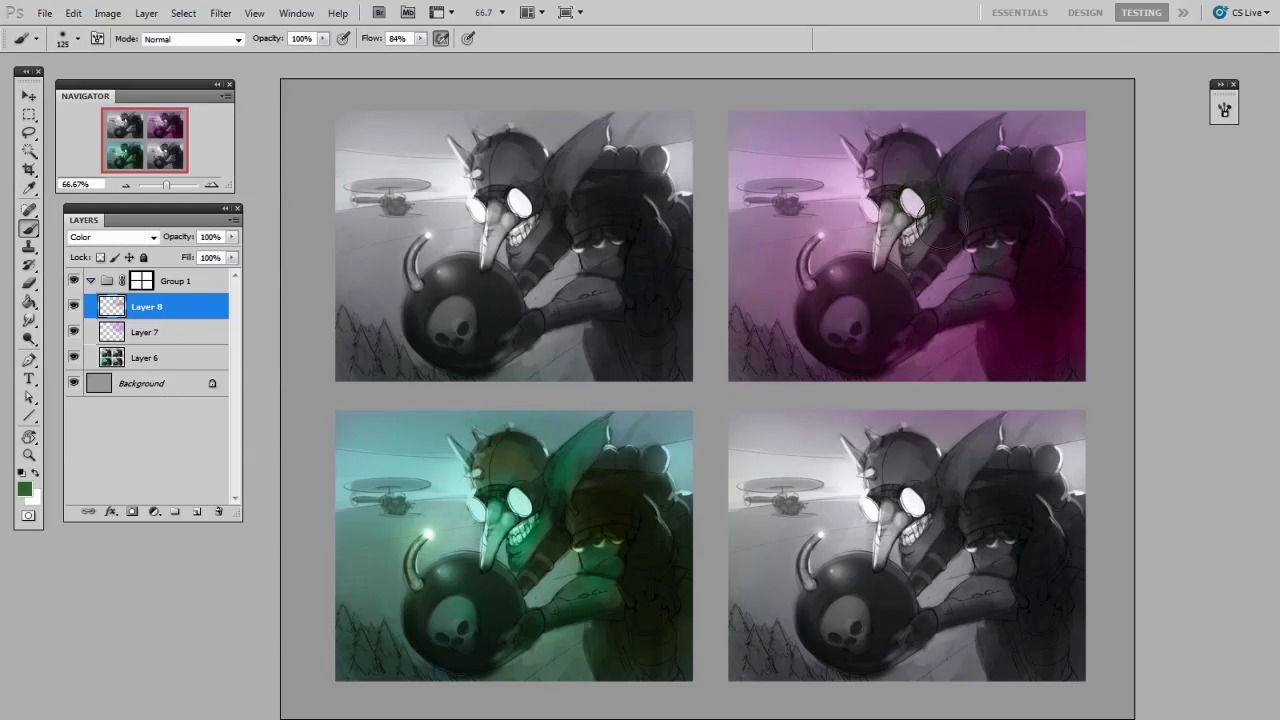
Task: Switch to ESSENTIALS workspace
Action: pyautogui.click(x=1019, y=12)
